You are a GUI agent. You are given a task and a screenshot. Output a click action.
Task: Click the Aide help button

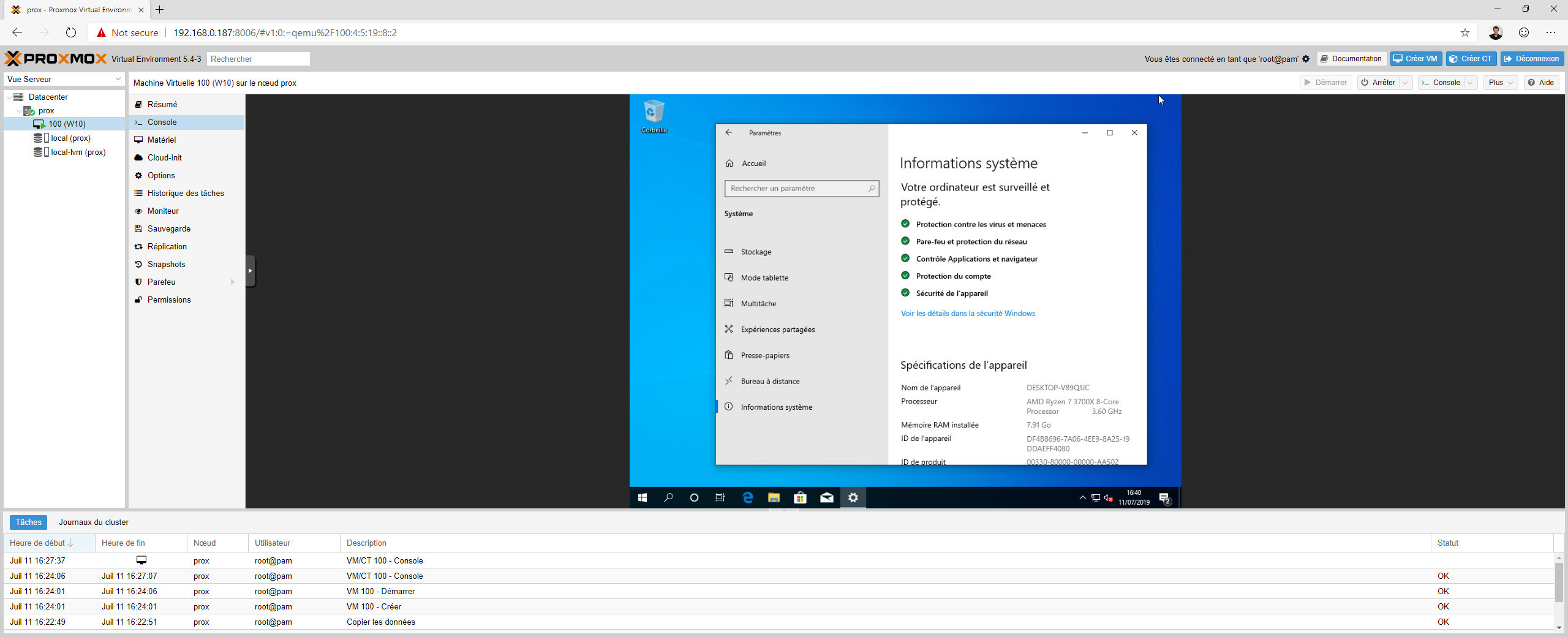click(1540, 83)
